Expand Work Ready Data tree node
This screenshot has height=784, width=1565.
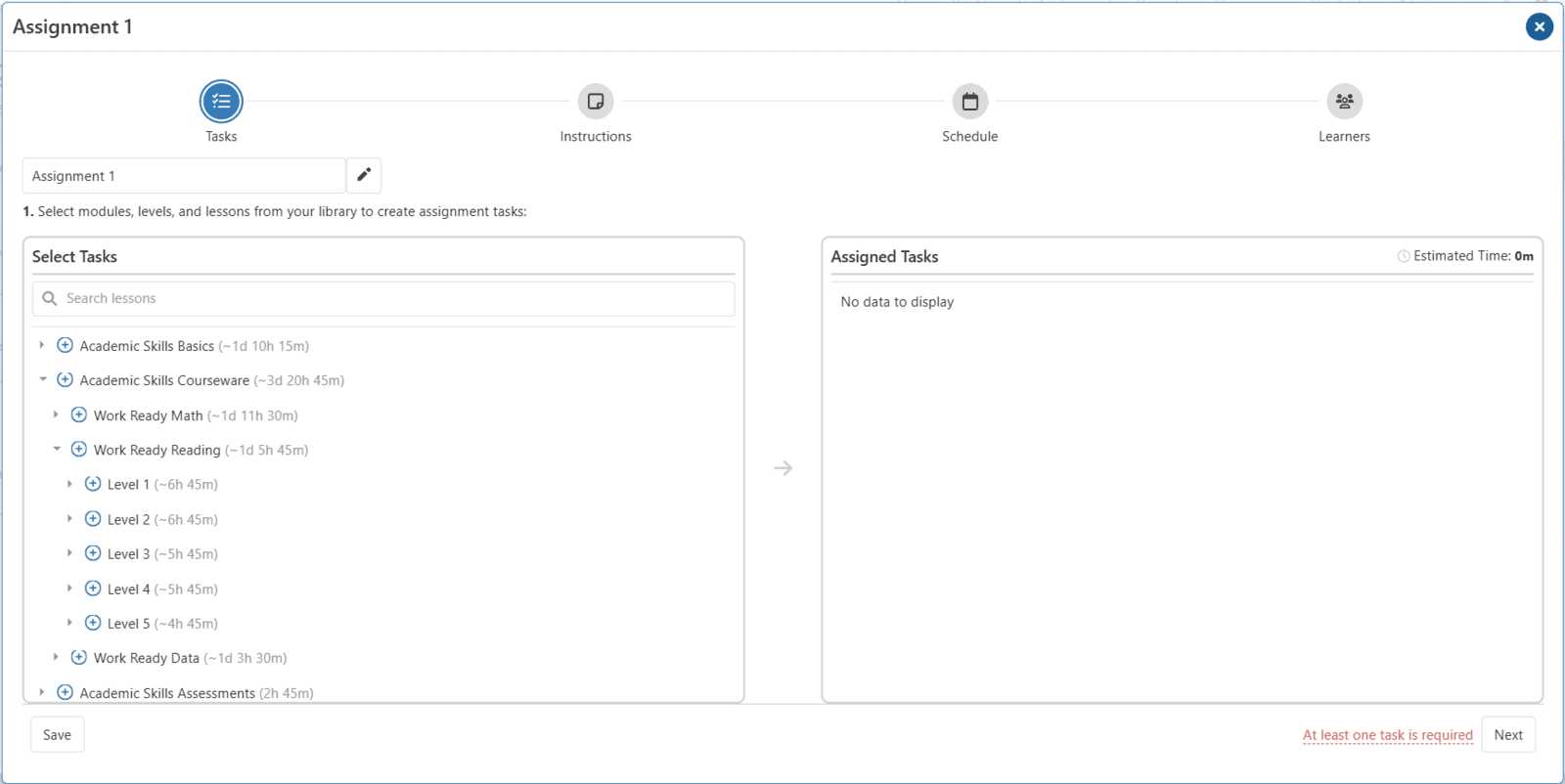(56, 657)
